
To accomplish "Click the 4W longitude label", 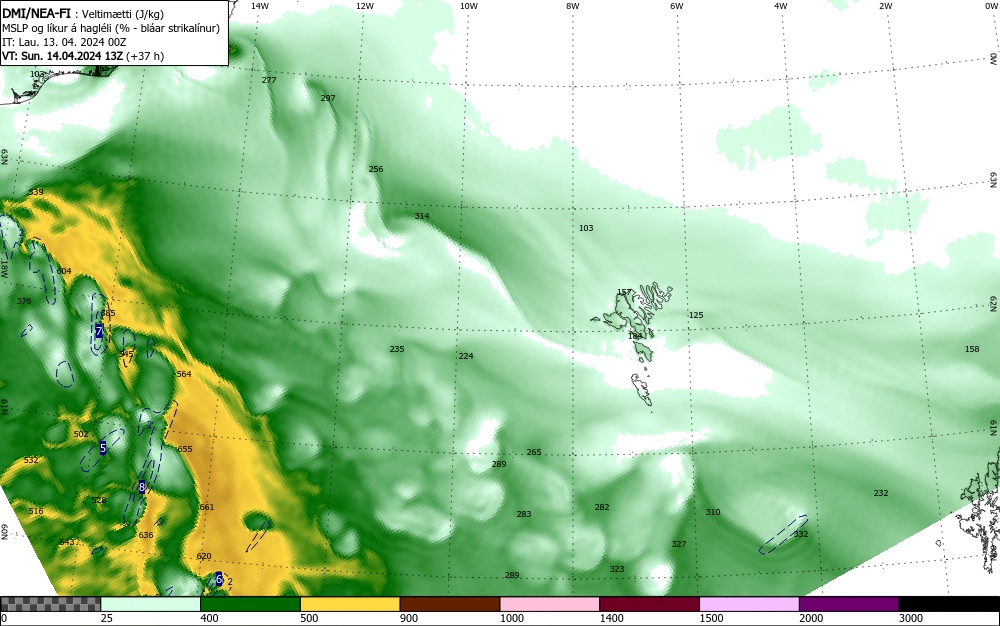I will [781, 6].
